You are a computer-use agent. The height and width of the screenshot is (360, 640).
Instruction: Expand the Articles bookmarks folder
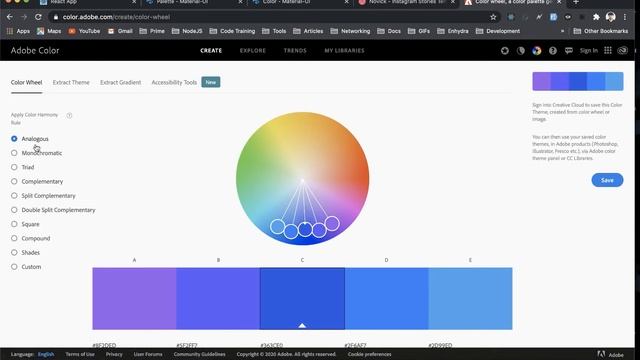(x=308, y=31)
